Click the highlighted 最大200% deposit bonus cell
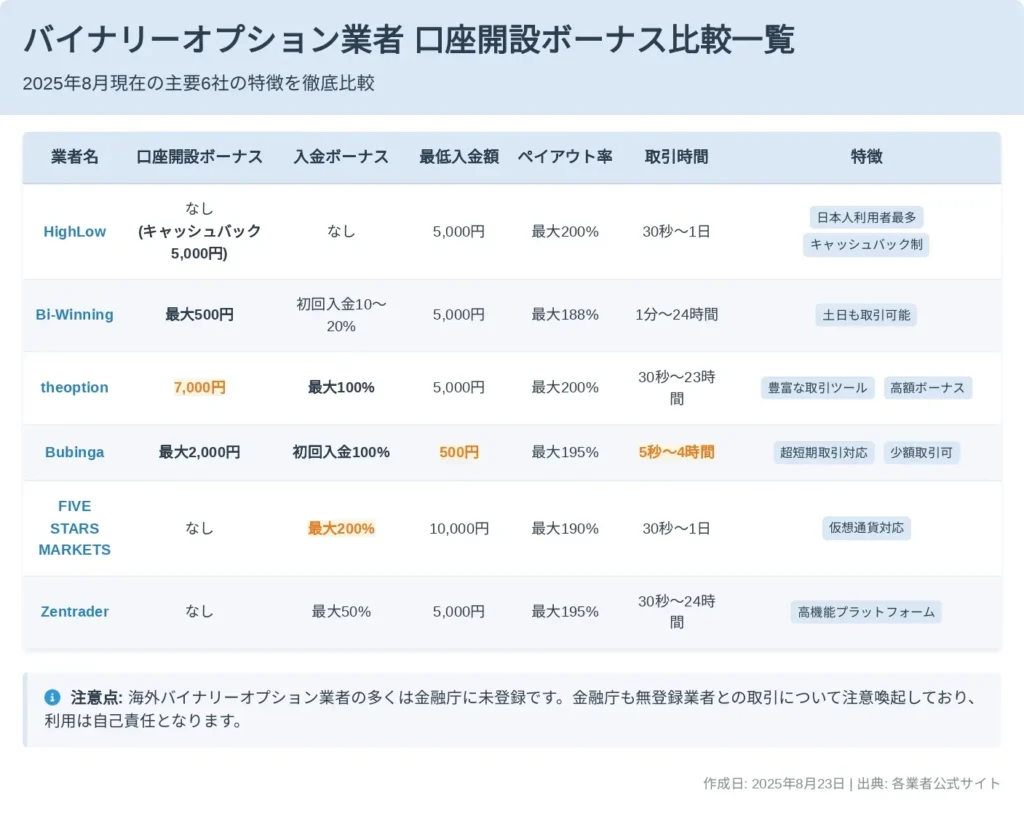Viewport: 1024px width, 819px height. [x=341, y=528]
